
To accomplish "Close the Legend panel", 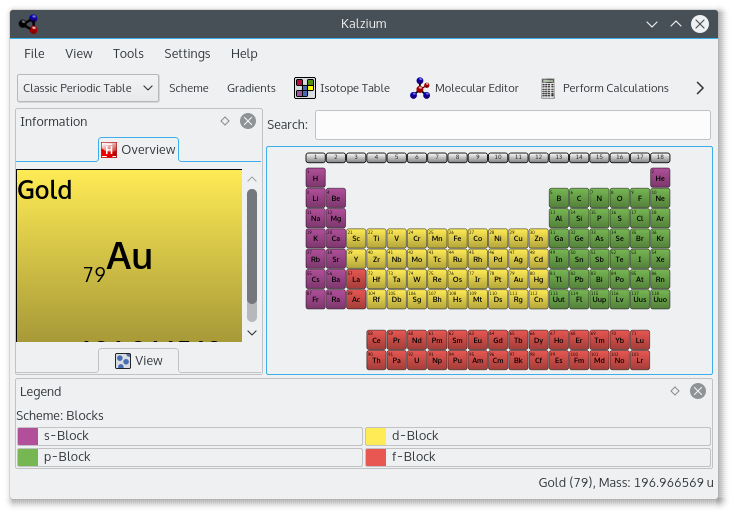I will tap(697, 391).
